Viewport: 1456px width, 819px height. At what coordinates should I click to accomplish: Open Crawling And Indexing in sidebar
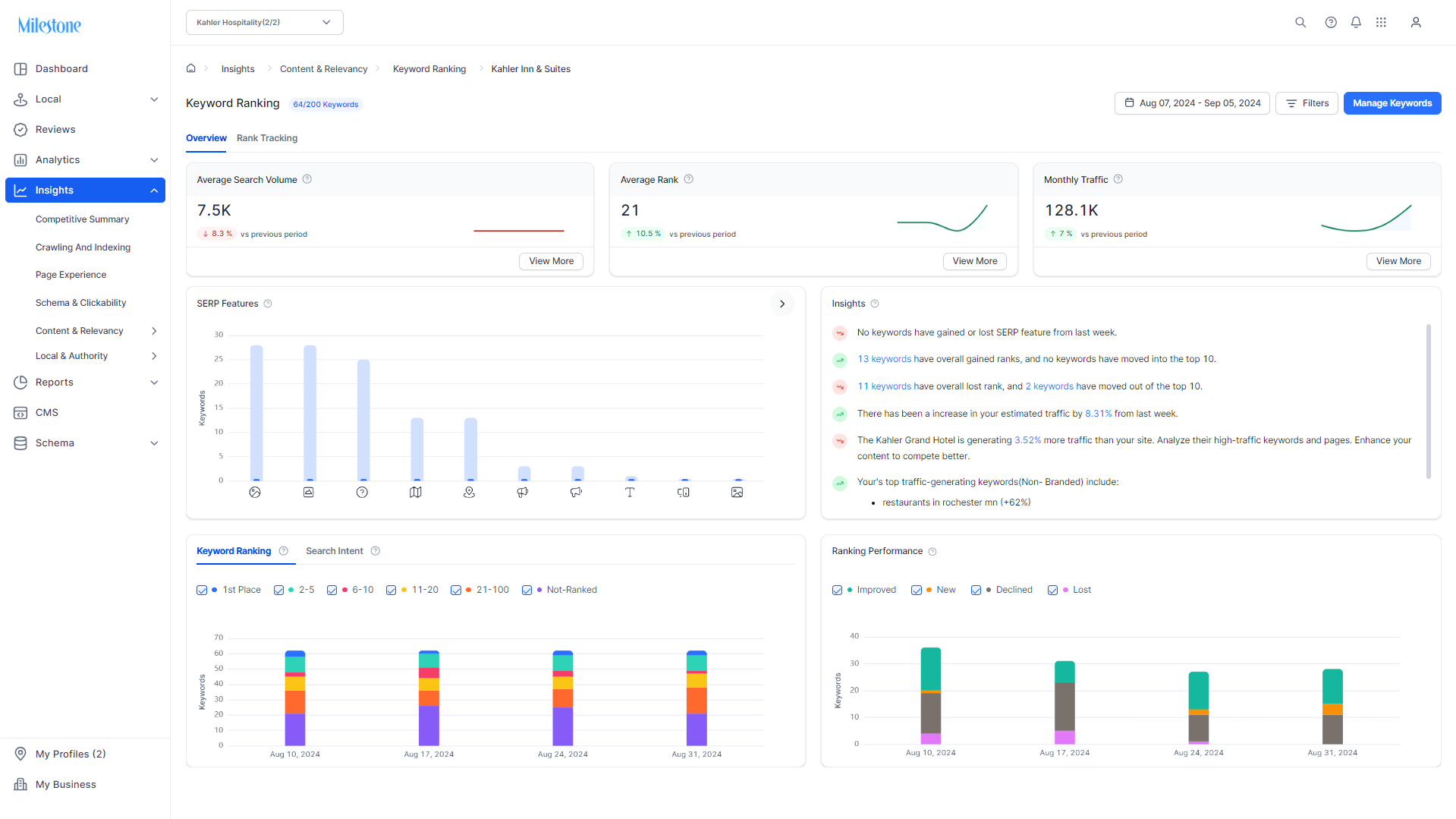coord(83,247)
